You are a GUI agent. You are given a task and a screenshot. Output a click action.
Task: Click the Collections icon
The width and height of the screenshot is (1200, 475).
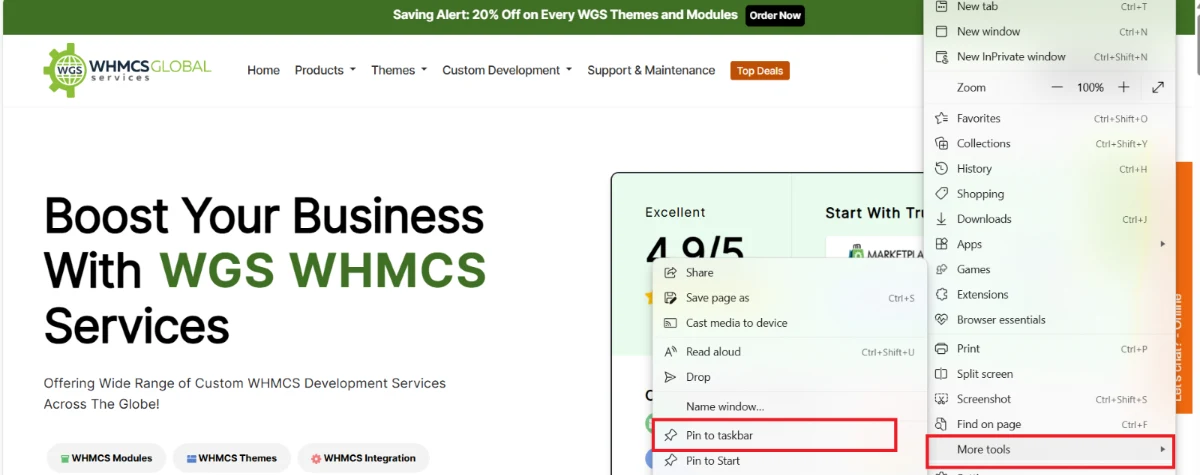tap(940, 143)
